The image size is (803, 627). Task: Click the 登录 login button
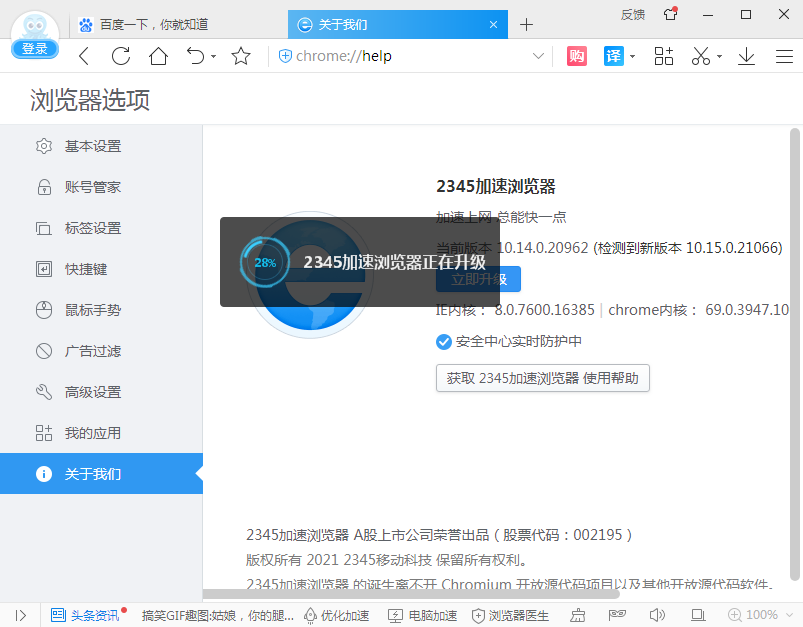(35, 49)
